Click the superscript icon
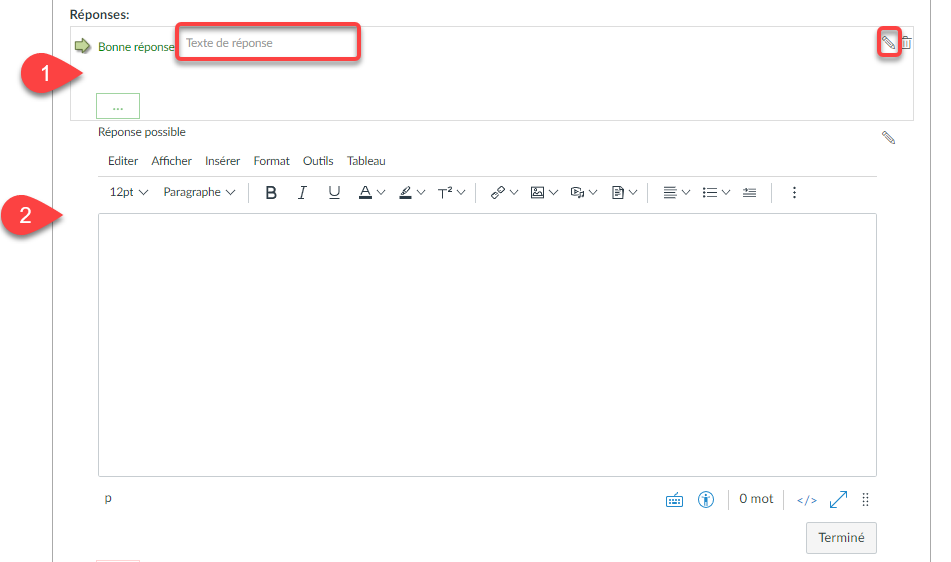 445,192
